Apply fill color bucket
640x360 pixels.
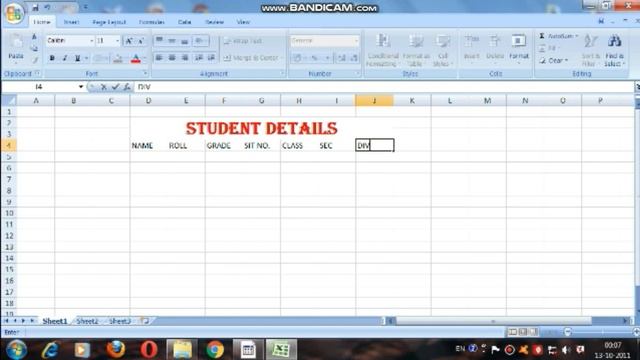tap(118, 59)
